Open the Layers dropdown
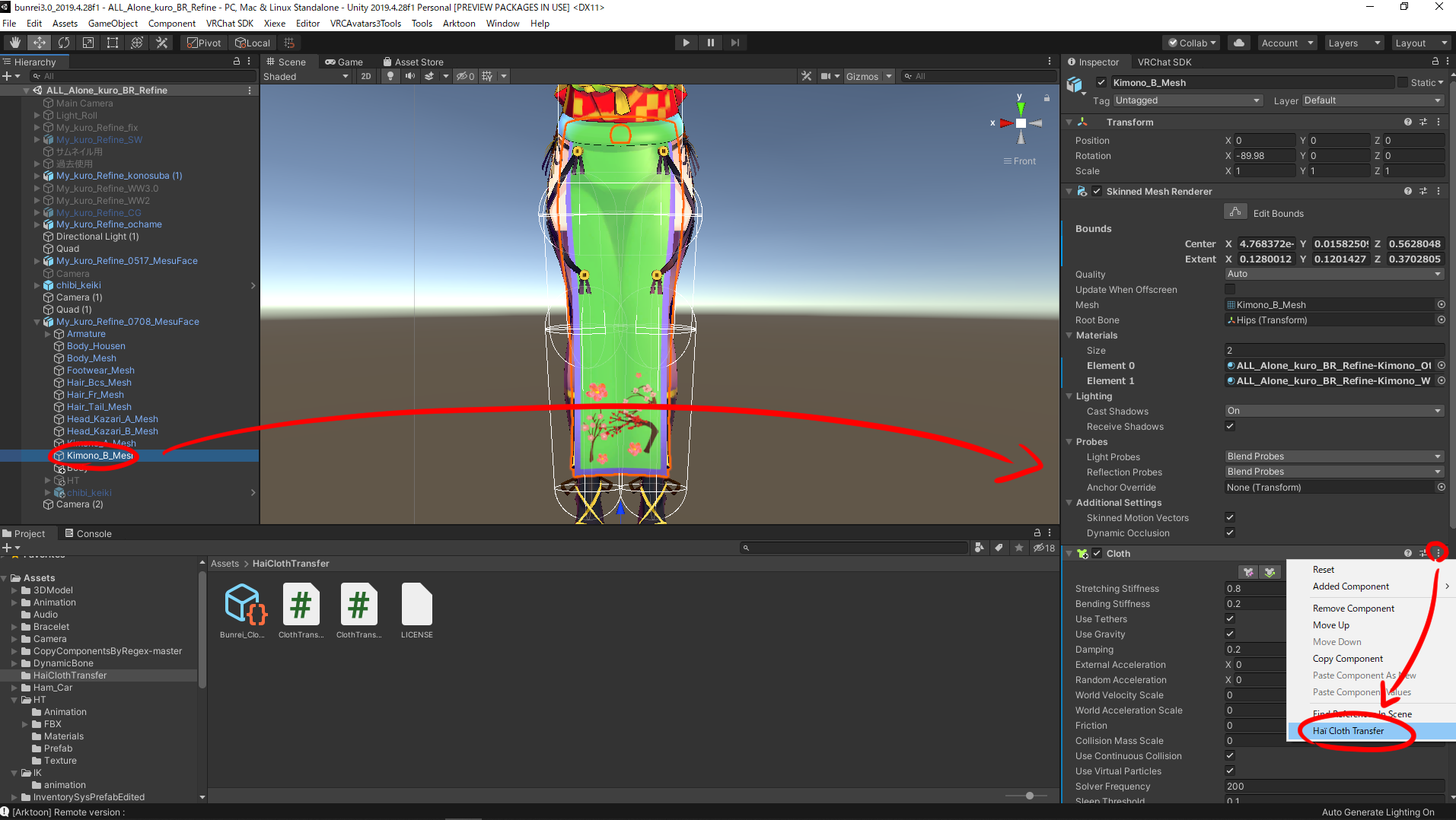Image resolution: width=1456 pixels, height=820 pixels. (1353, 43)
